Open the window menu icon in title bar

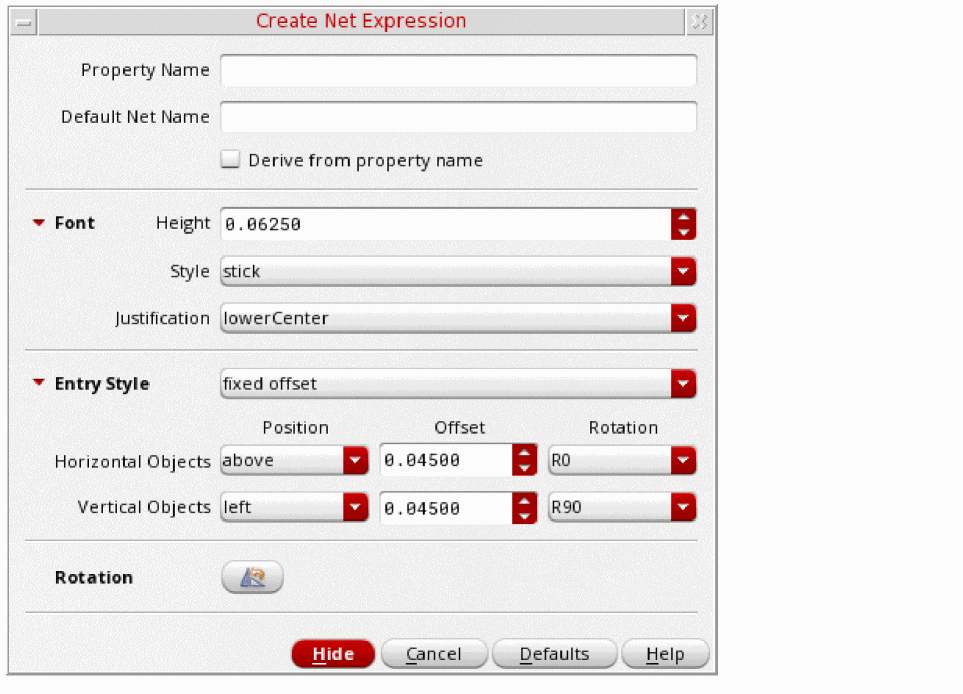24,22
